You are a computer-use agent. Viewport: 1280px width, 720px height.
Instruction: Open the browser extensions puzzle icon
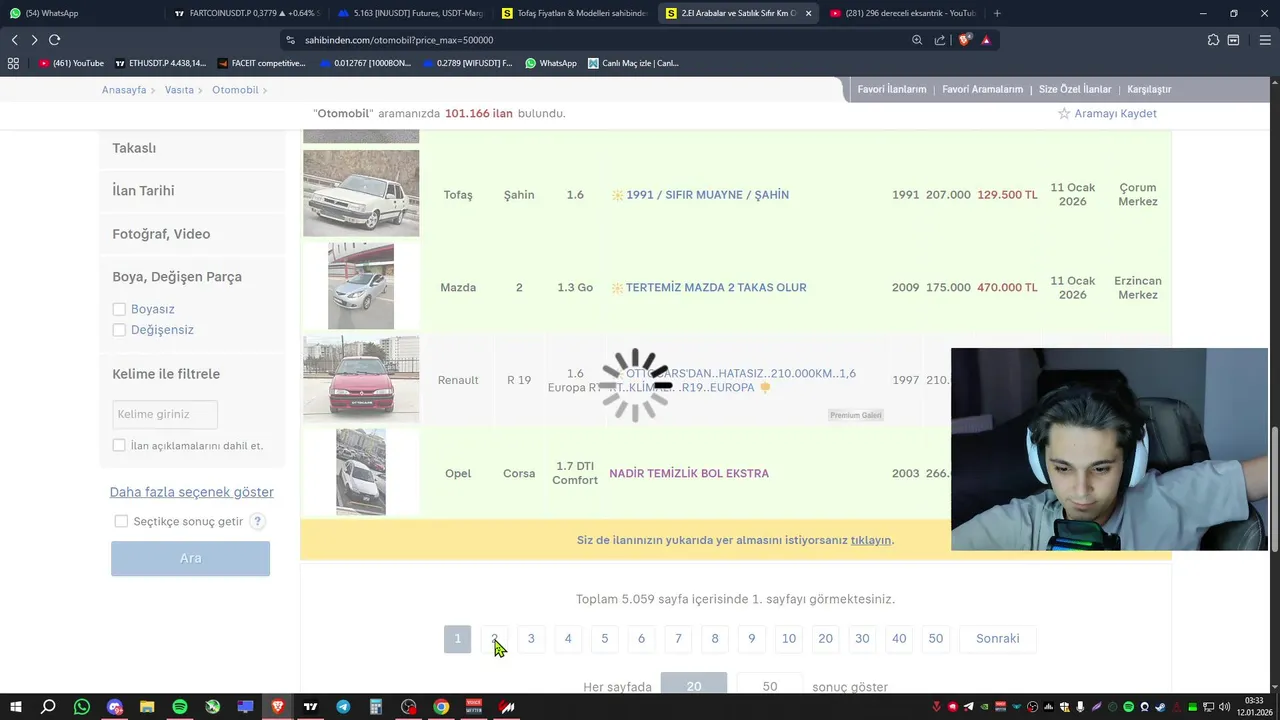pyautogui.click(x=1213, y=40)
